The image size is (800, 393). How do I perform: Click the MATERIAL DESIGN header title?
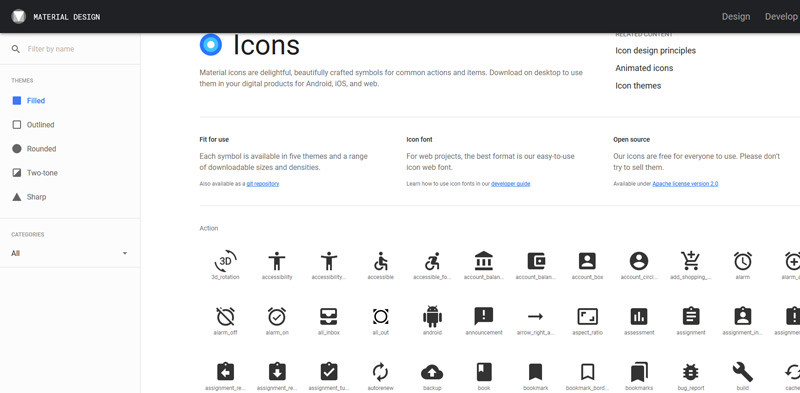[x=67, y=17]
